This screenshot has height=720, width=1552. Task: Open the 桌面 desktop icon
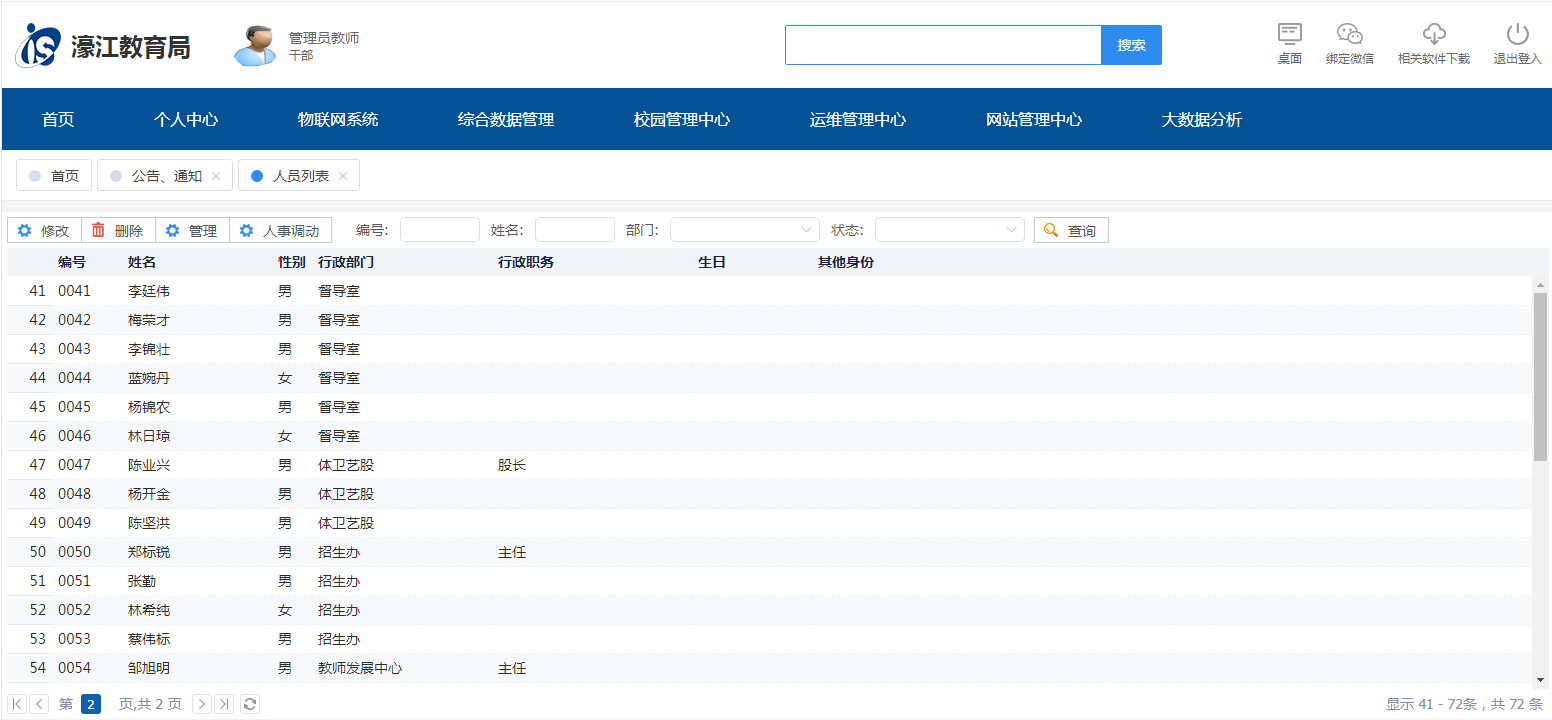[1290, 34]
